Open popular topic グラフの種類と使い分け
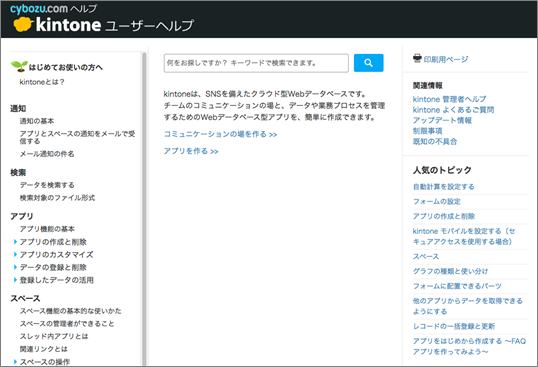 pyautogui.click(x=451, y=271)
